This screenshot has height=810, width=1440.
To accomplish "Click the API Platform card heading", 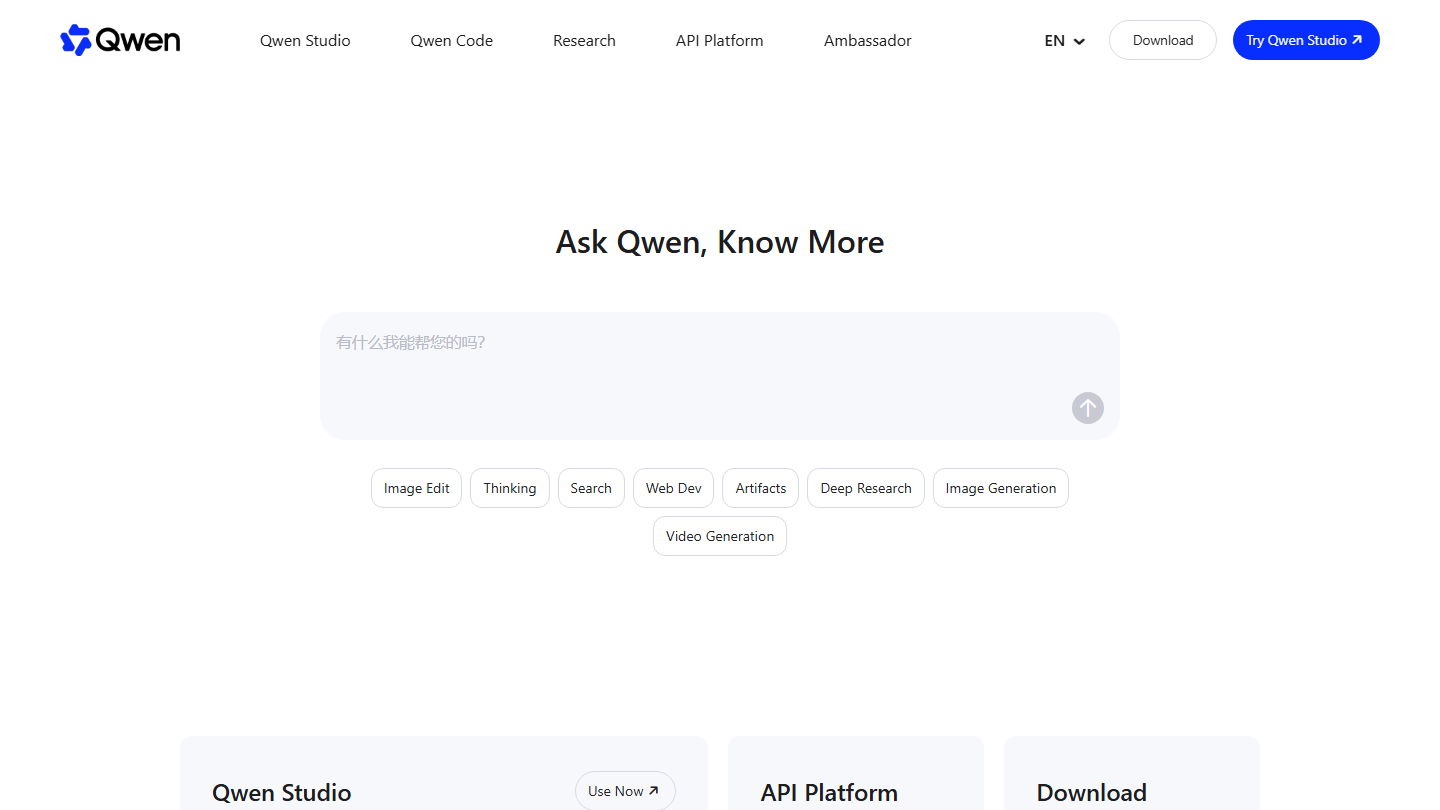I will tap(829, 793).
